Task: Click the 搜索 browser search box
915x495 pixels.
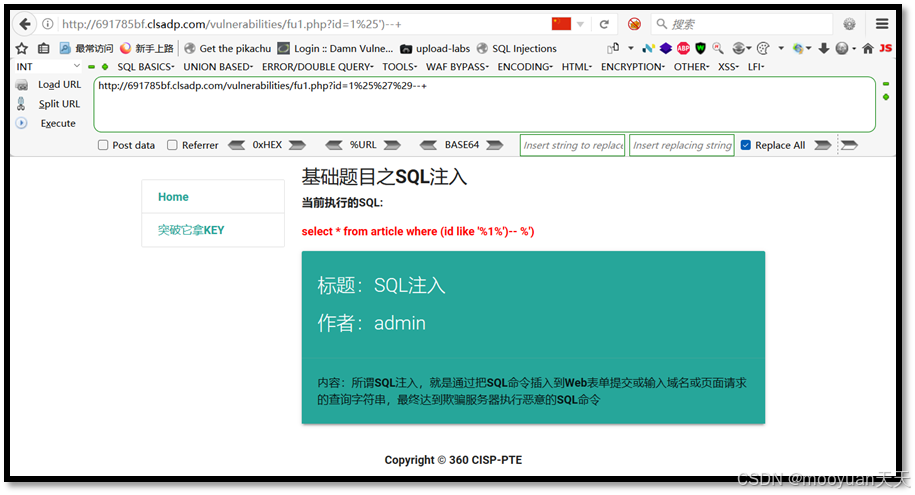Action: click(x=741, y=24)
